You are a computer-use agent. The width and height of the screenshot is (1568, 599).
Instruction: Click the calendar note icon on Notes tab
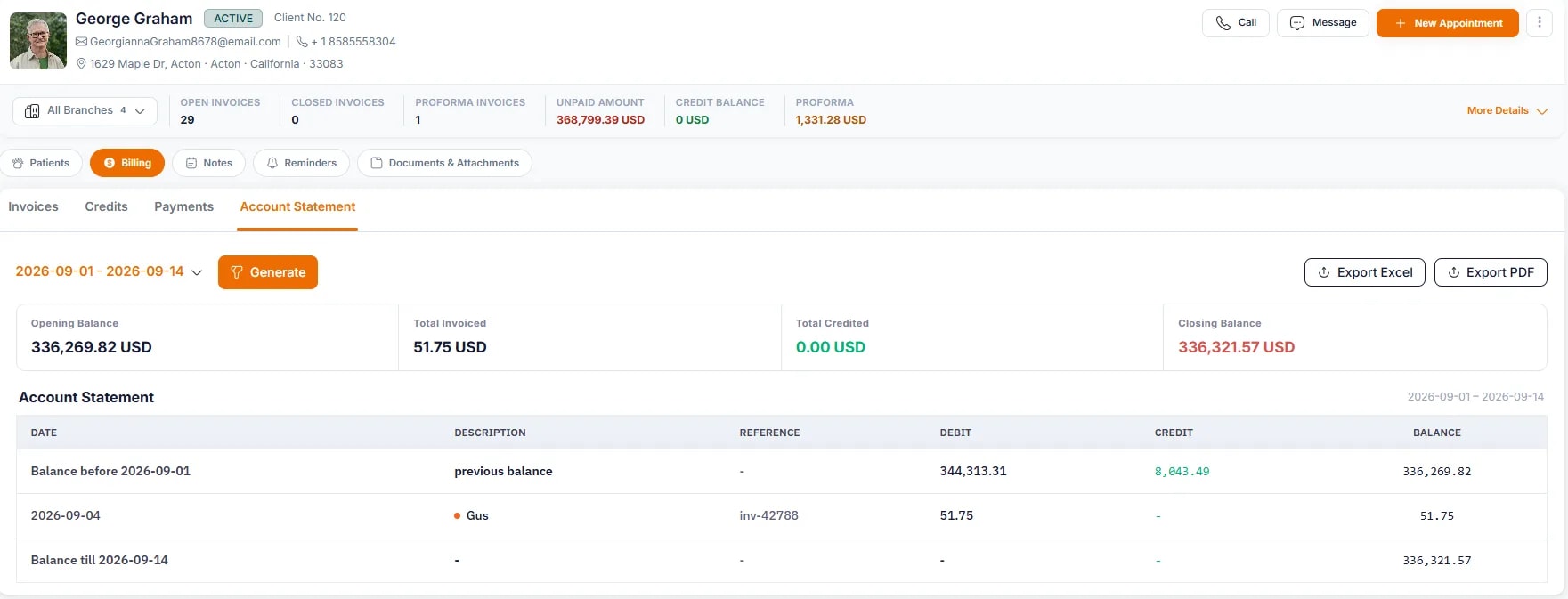coord(191,163)
